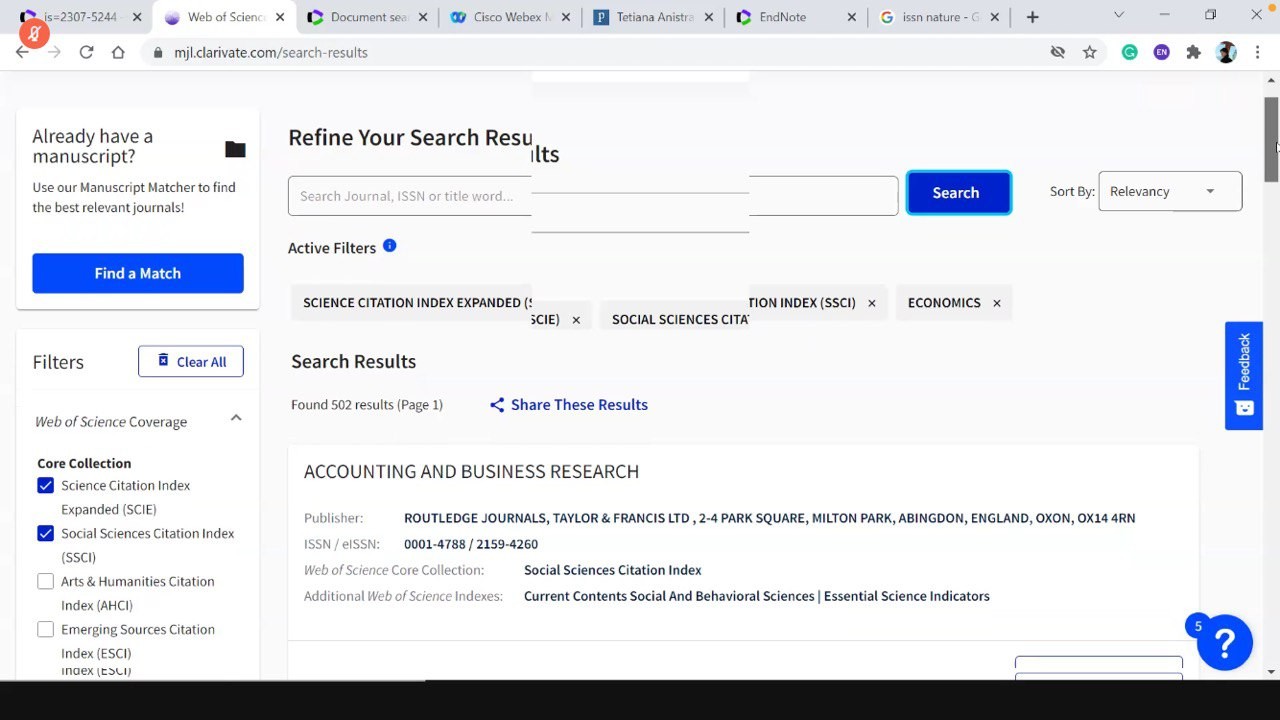Click the 'Social Sciences Citation Index' collection value

point(613,570)
